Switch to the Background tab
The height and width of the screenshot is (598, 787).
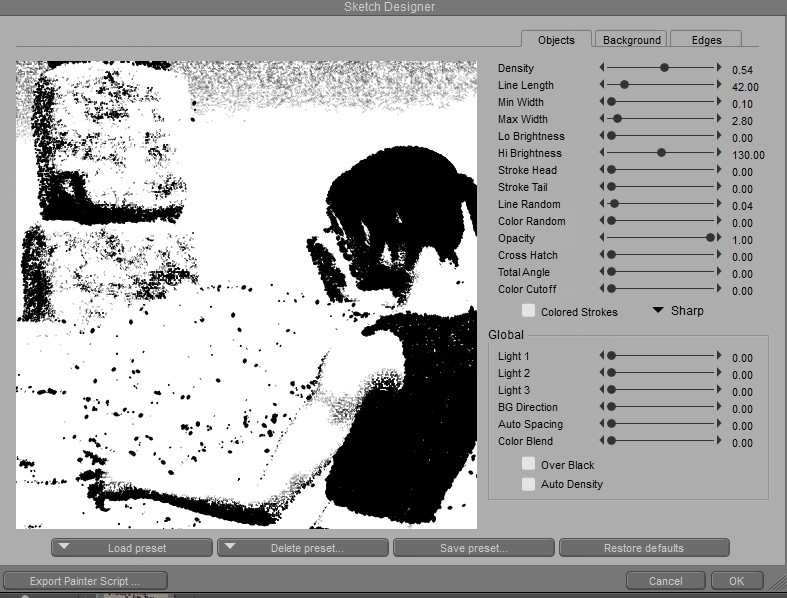pyautogui.click(x=631, y=39)
